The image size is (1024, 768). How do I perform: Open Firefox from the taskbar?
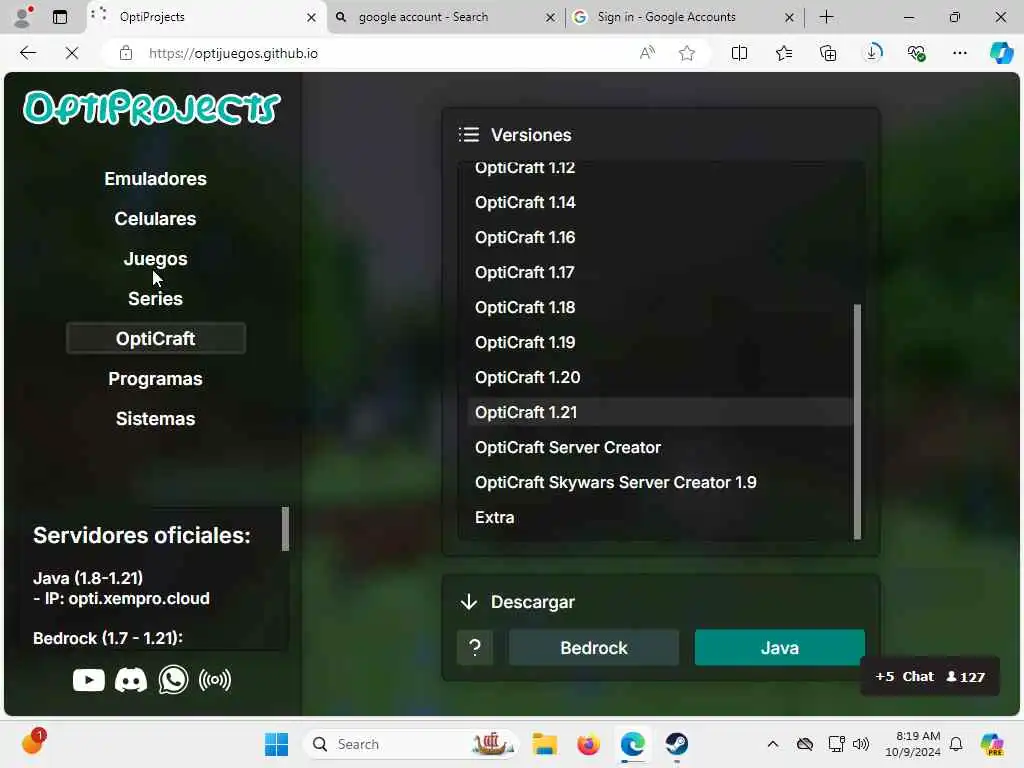[588, 744]
